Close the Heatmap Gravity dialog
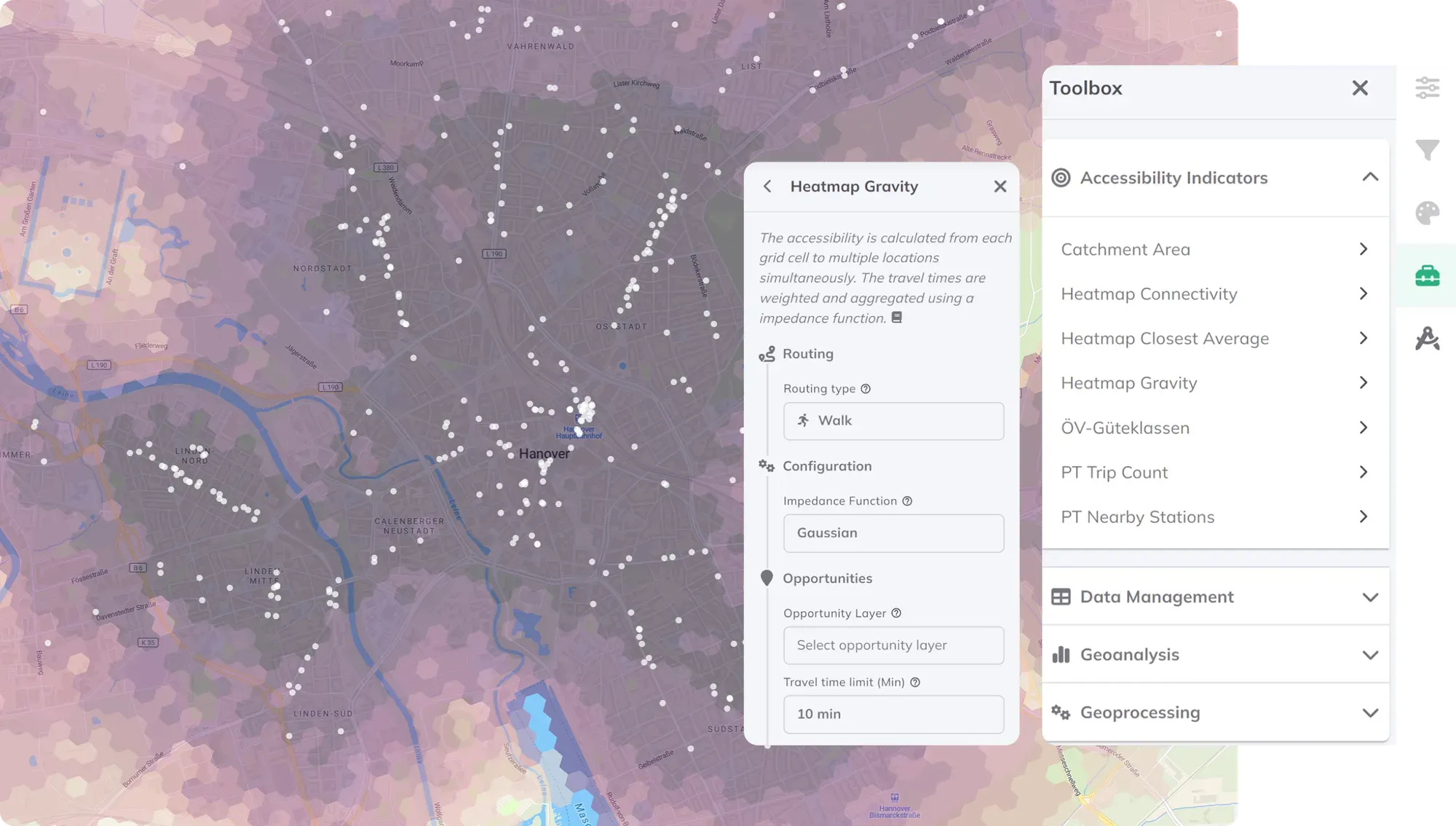The width and height of the screenshot is (1456, 826). pos(1000,186)
